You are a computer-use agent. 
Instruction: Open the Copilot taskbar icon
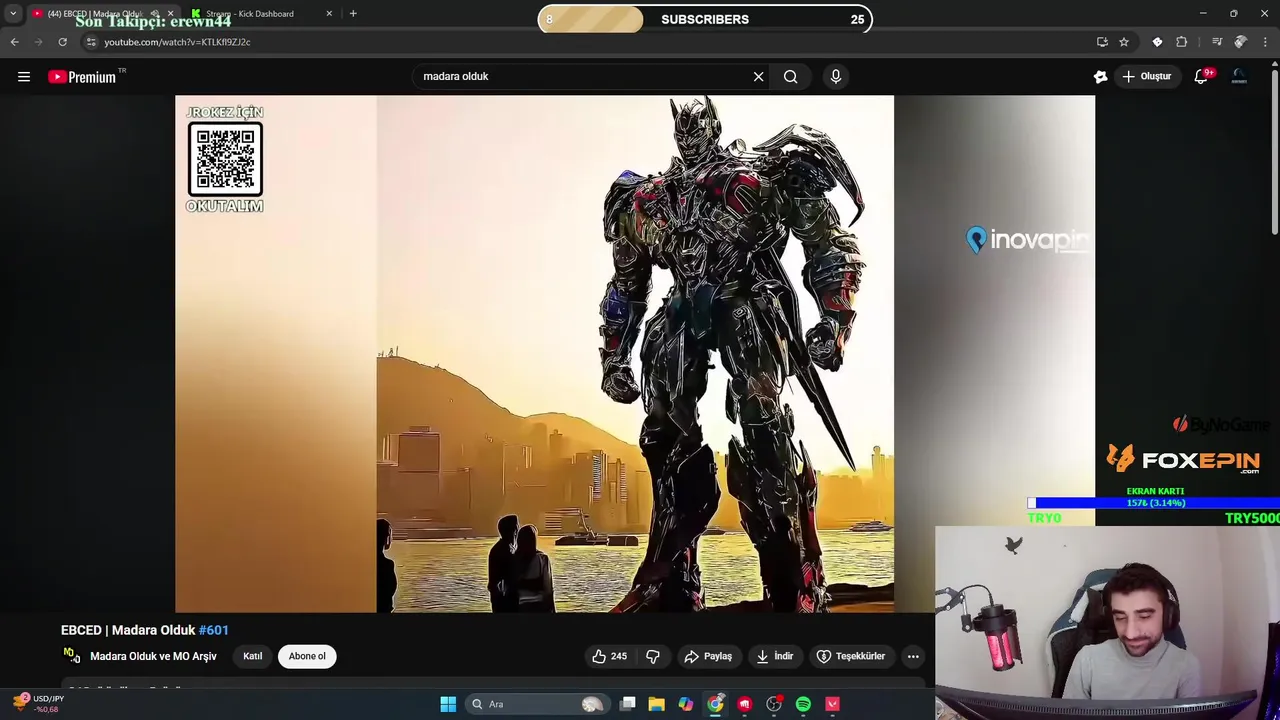[x=686, y=704]
